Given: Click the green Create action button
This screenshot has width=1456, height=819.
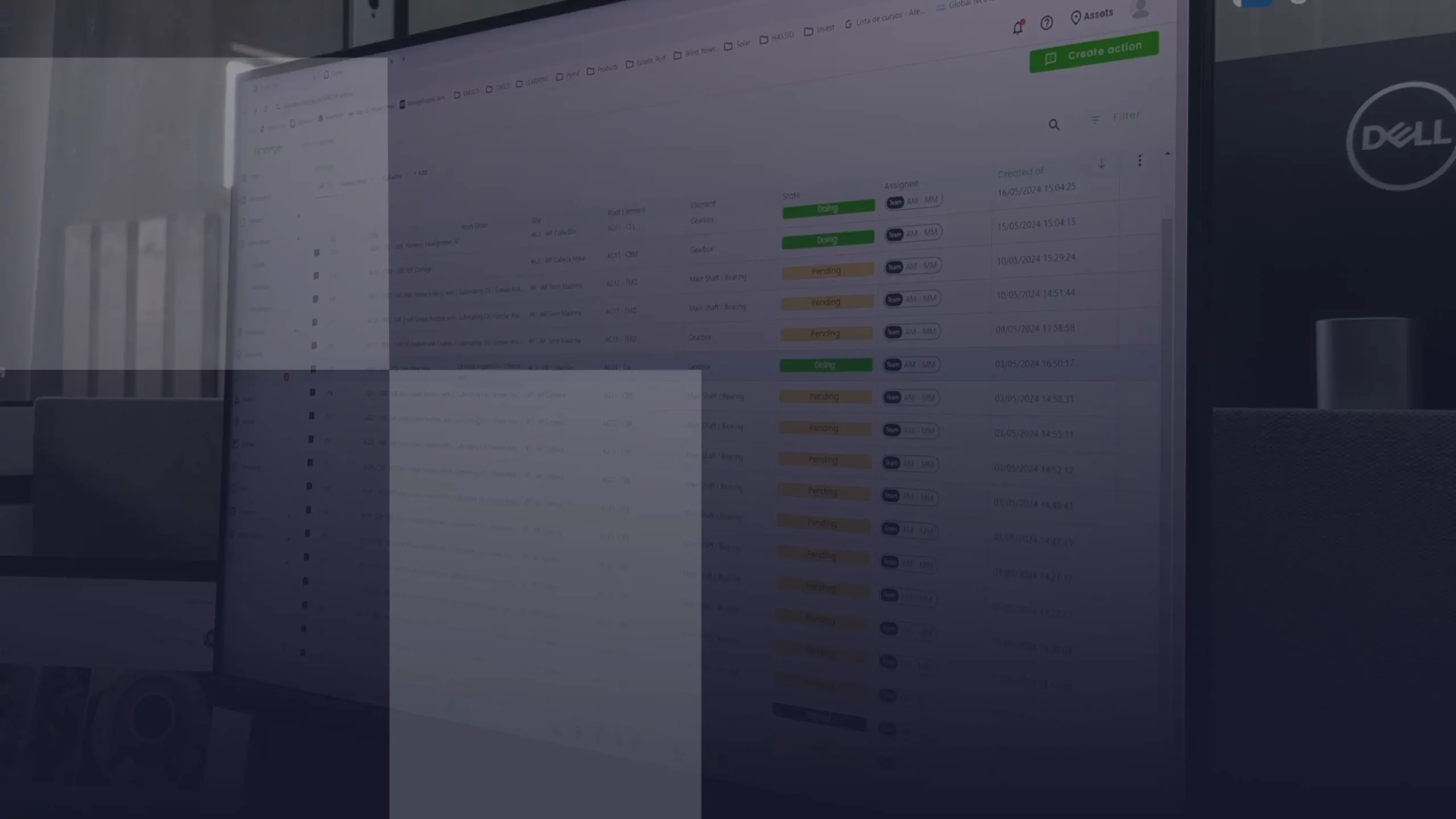Looking at the screenshot, I should (1094, 52).
